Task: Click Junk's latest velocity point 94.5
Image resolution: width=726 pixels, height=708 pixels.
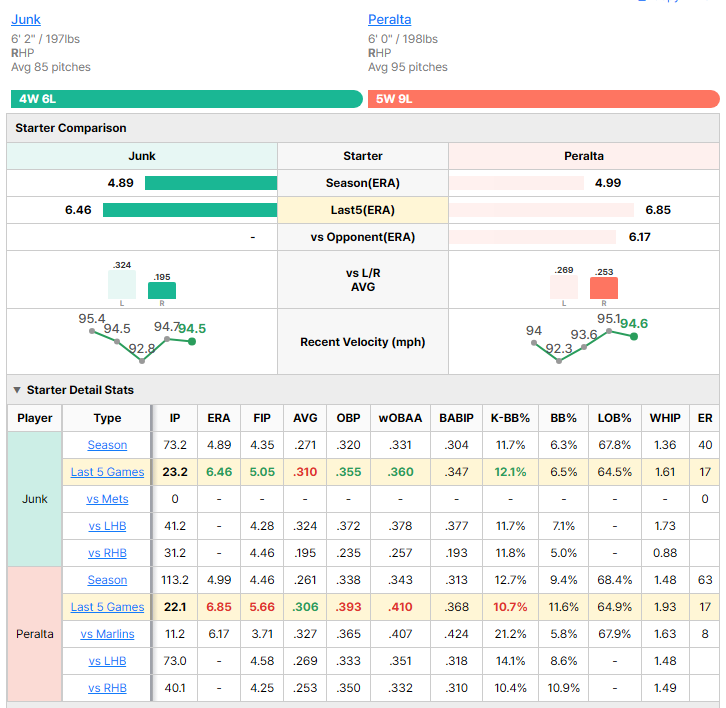Action: (x=192, y=342)
